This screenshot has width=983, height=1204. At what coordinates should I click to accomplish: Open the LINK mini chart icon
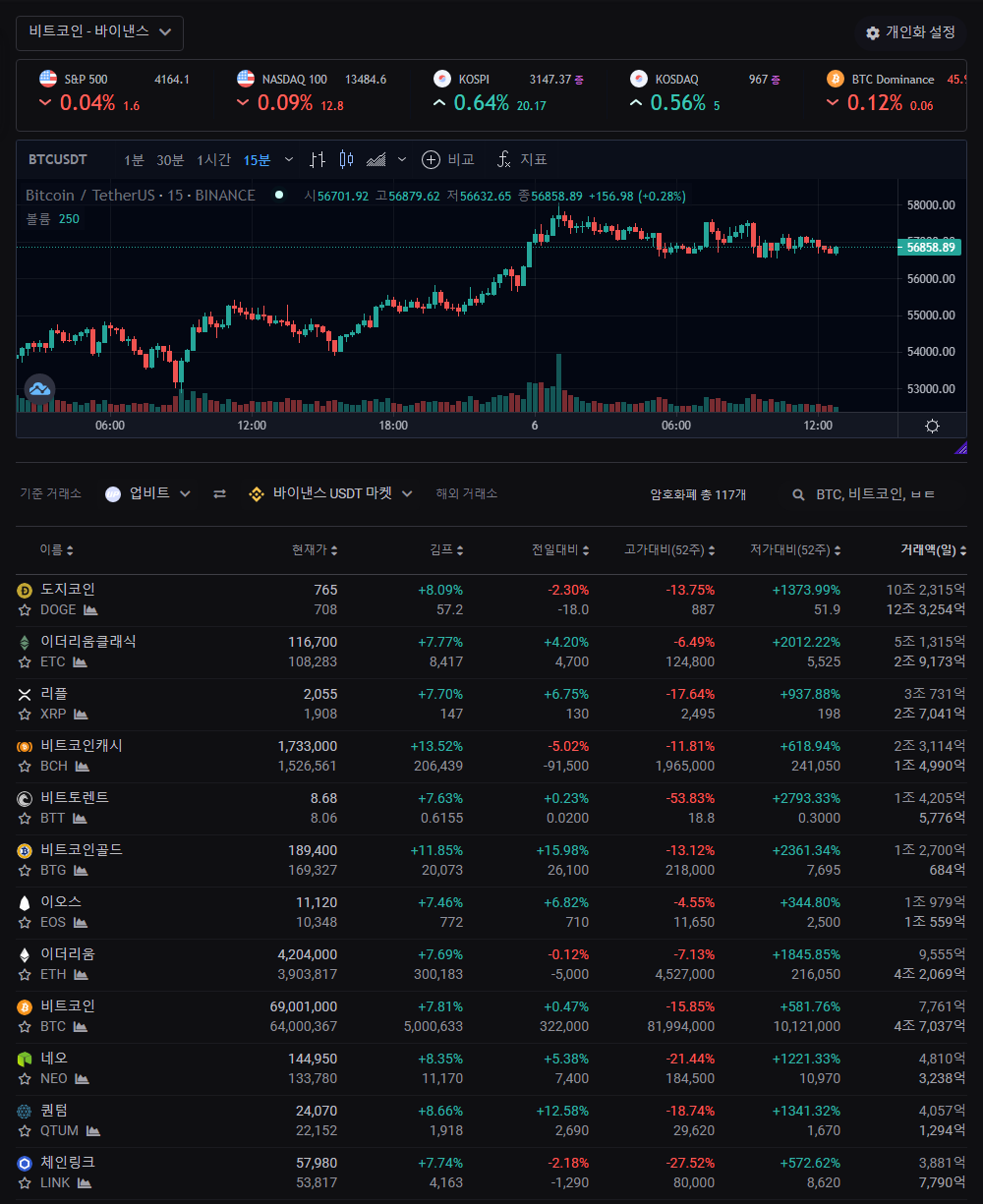point(86,1182)
